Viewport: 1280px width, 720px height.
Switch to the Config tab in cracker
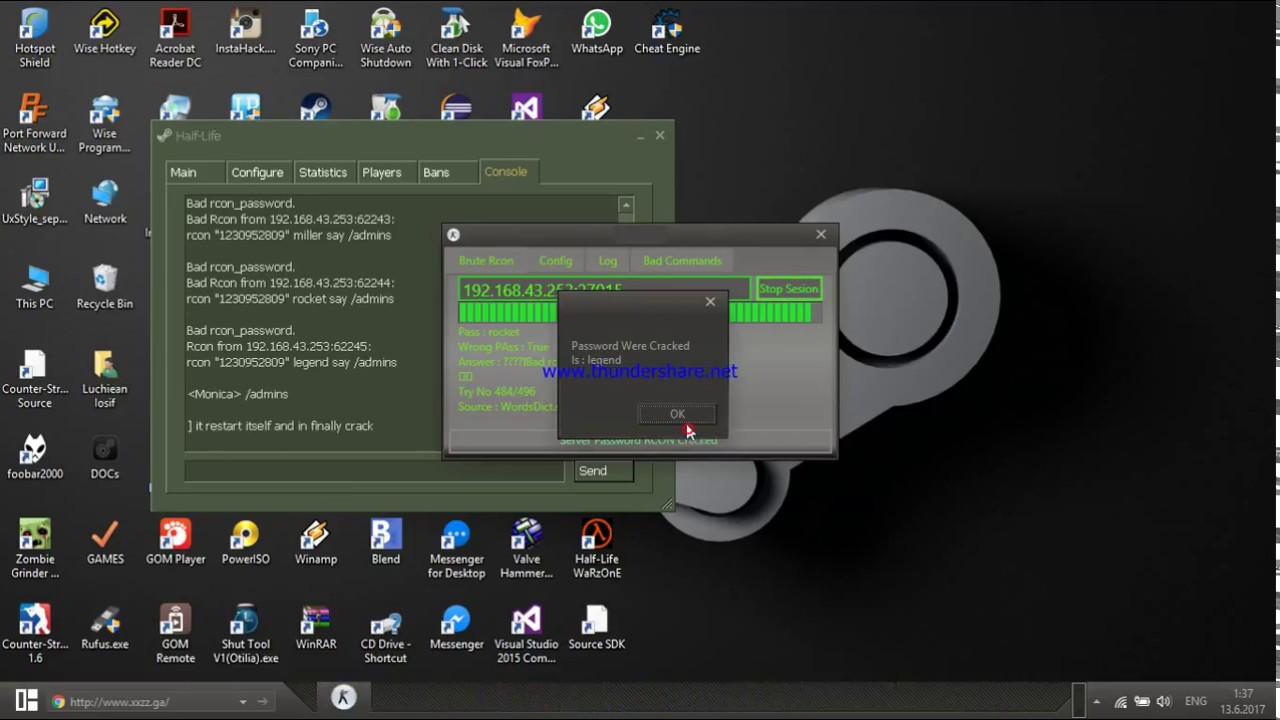pos(555,260)
